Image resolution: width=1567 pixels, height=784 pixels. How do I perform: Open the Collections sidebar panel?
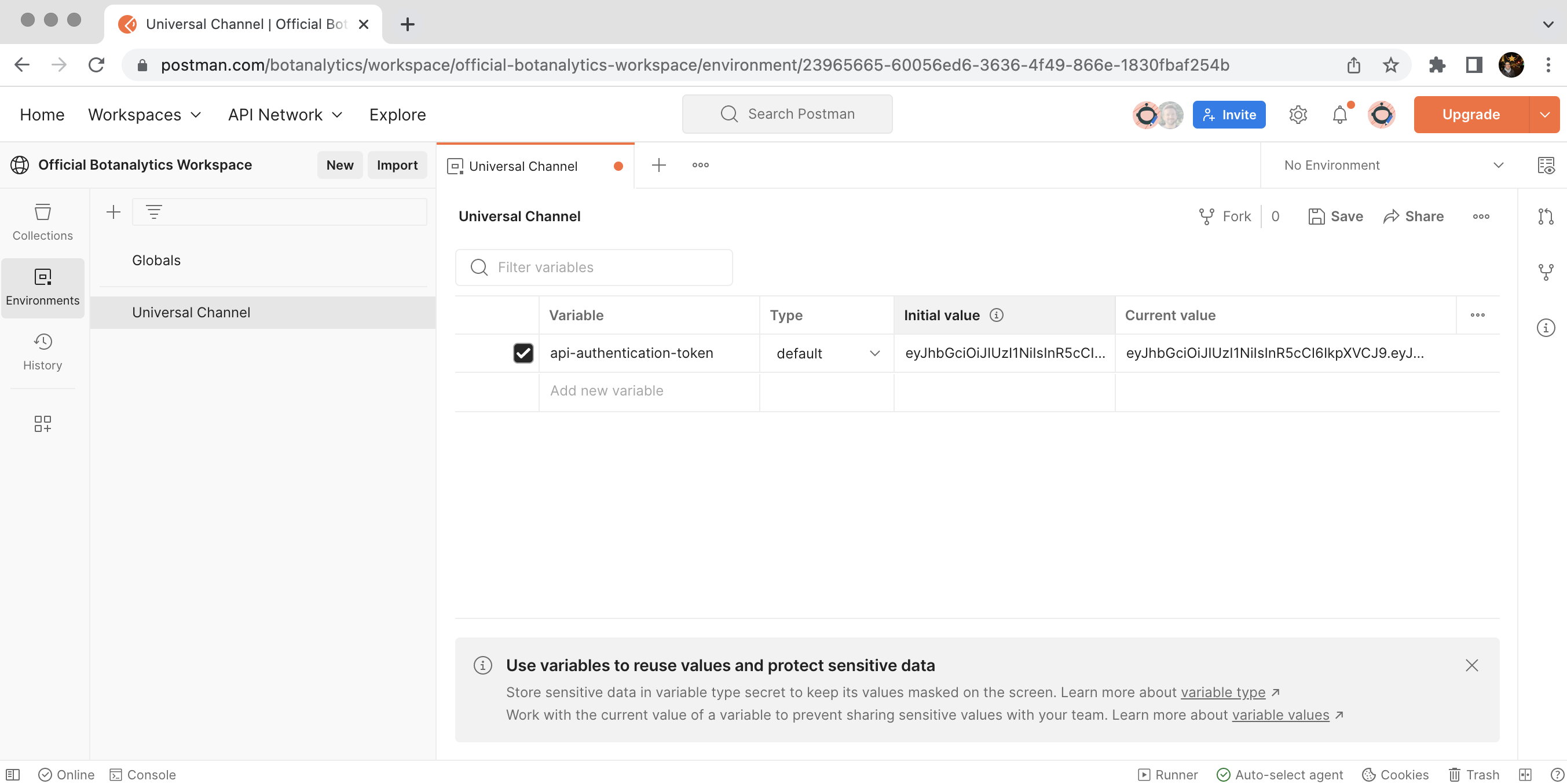(43, 222)
